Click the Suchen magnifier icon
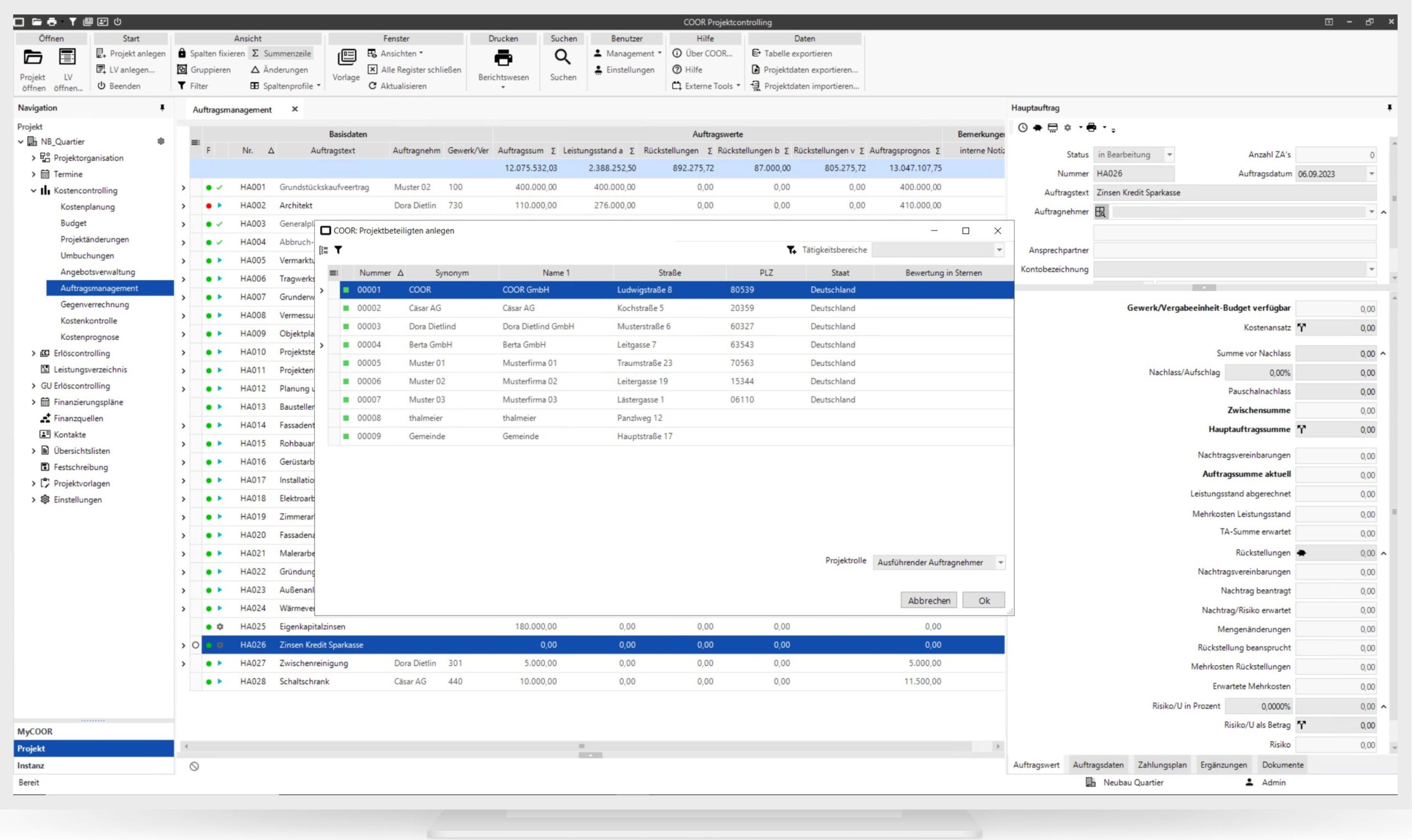 point(563,57)
